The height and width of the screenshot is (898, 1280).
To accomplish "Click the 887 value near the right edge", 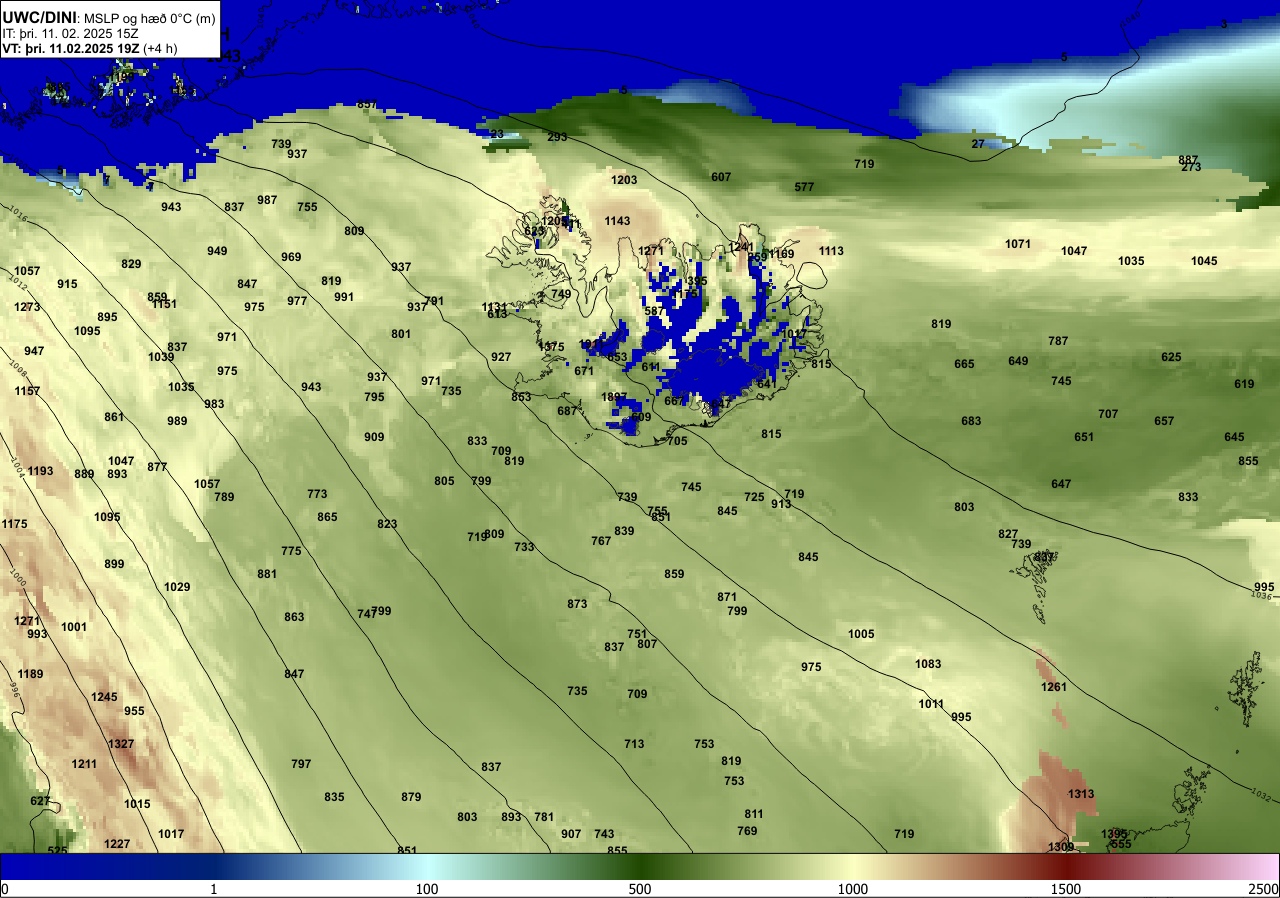I will [1188, 160].
